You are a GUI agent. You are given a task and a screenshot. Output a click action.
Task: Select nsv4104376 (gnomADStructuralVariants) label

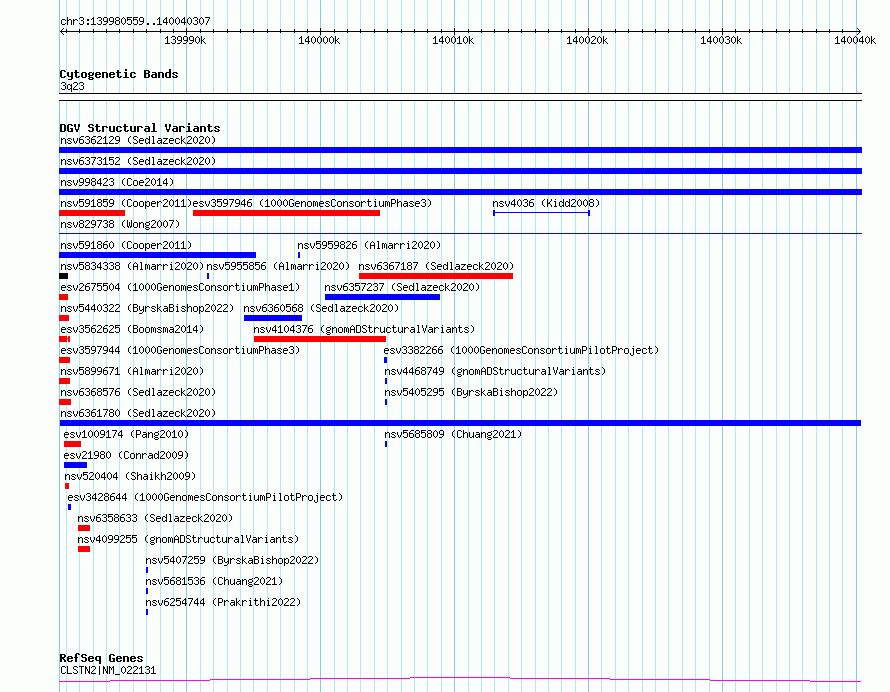pos(364,329)
